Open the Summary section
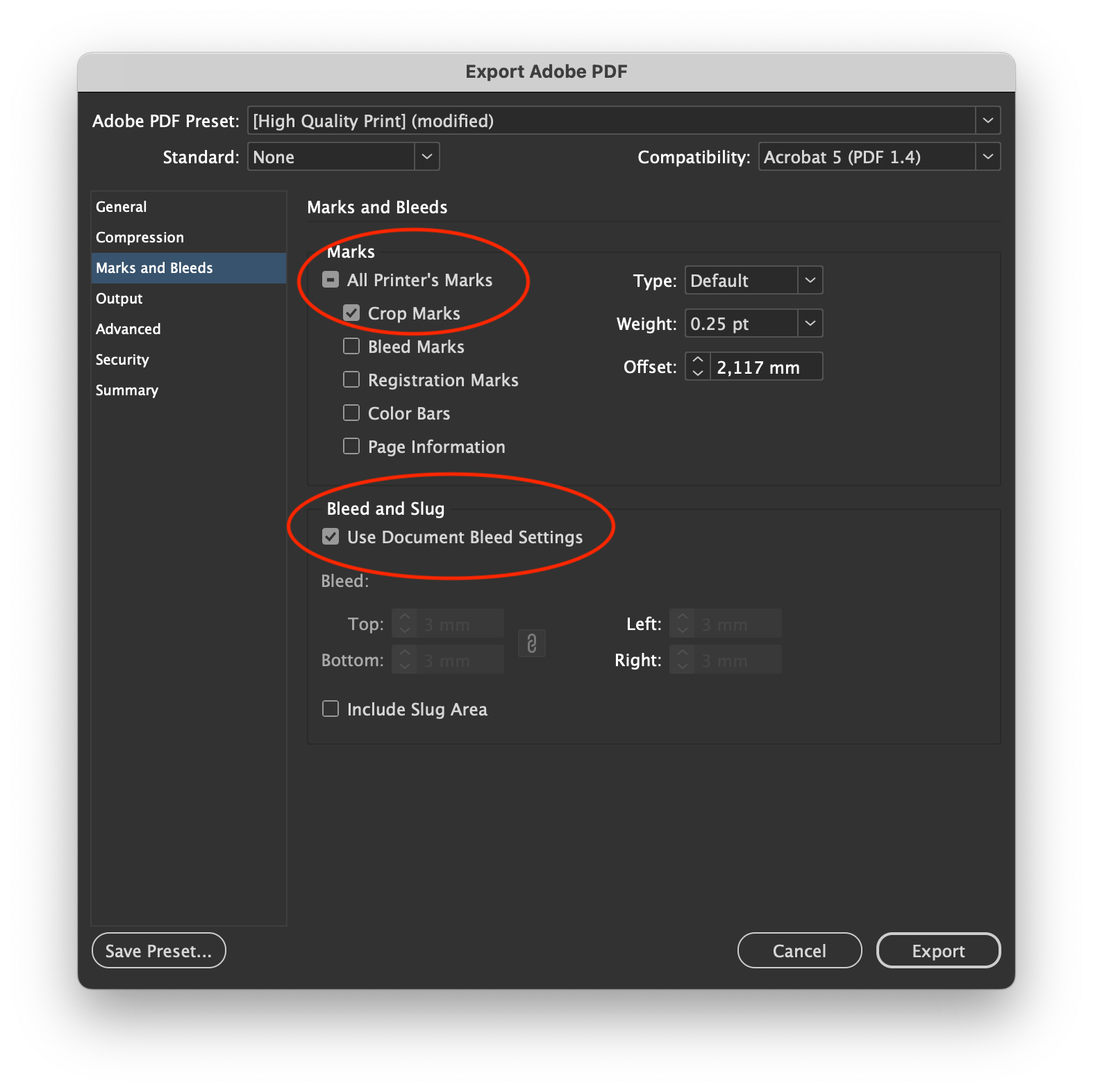Image resolution: width=1093 pixels, height=1092 pixels. 189,390
